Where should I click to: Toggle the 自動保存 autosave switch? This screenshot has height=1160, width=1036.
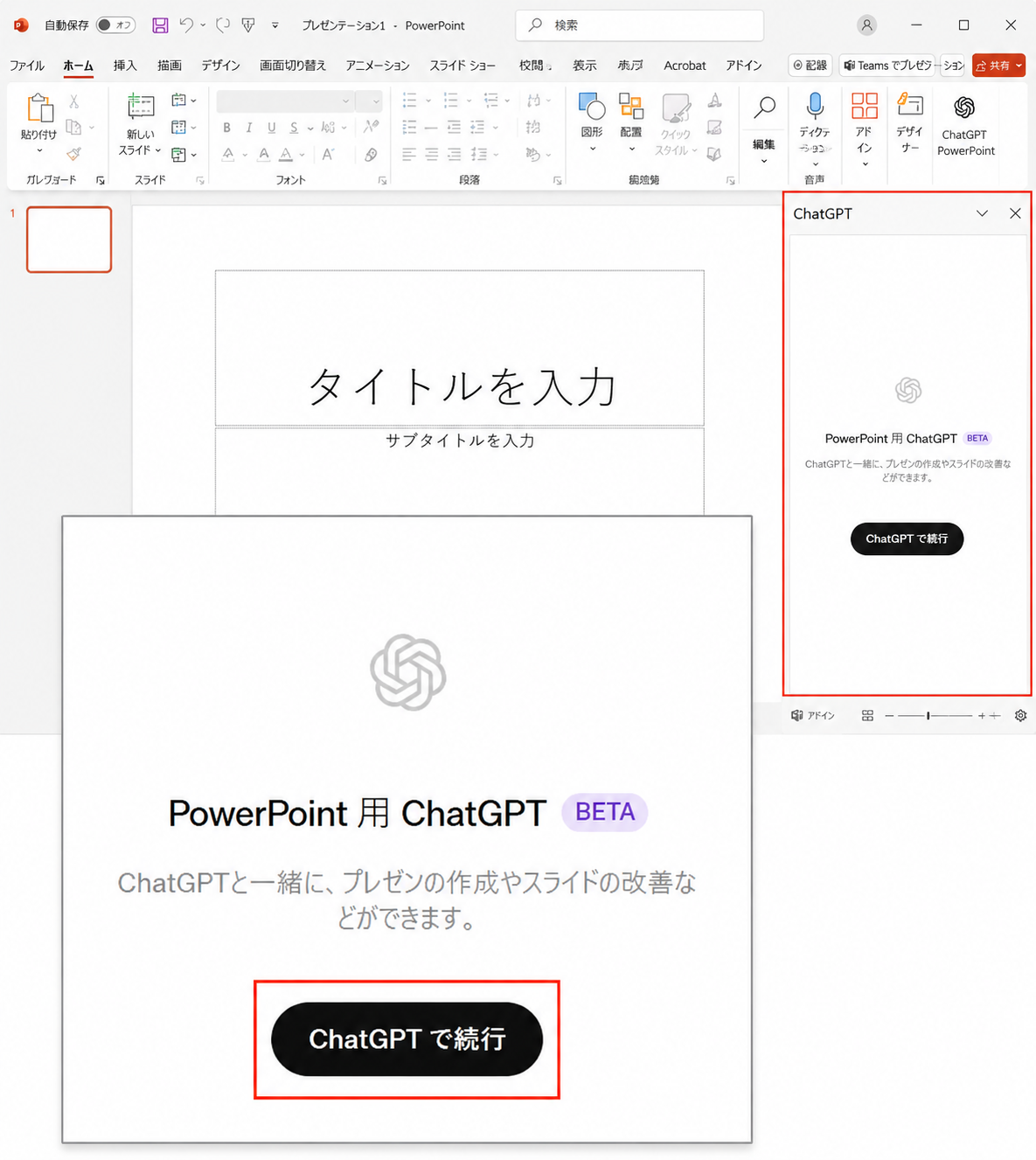coord(115,25)
